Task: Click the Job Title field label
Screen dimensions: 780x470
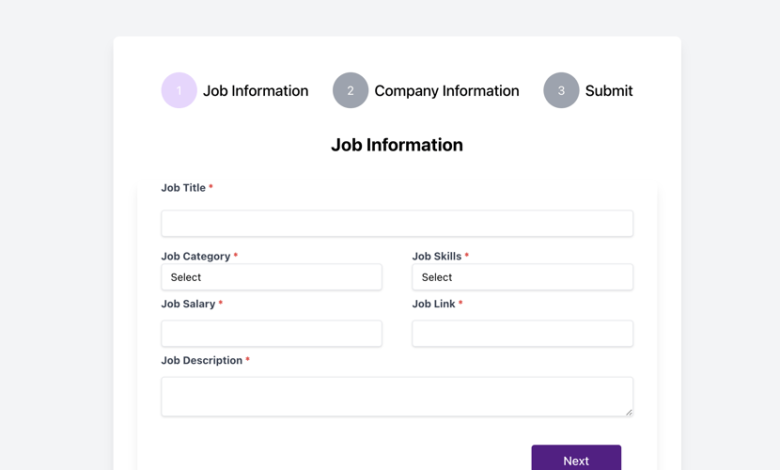Action: coord(183,188)
